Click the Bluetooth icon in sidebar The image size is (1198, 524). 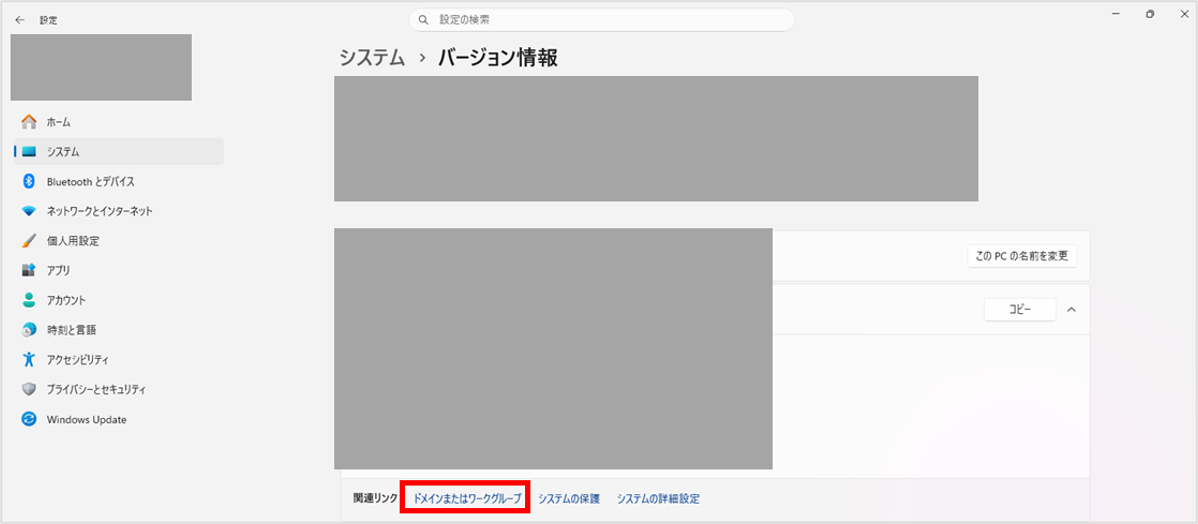[29, 181]
